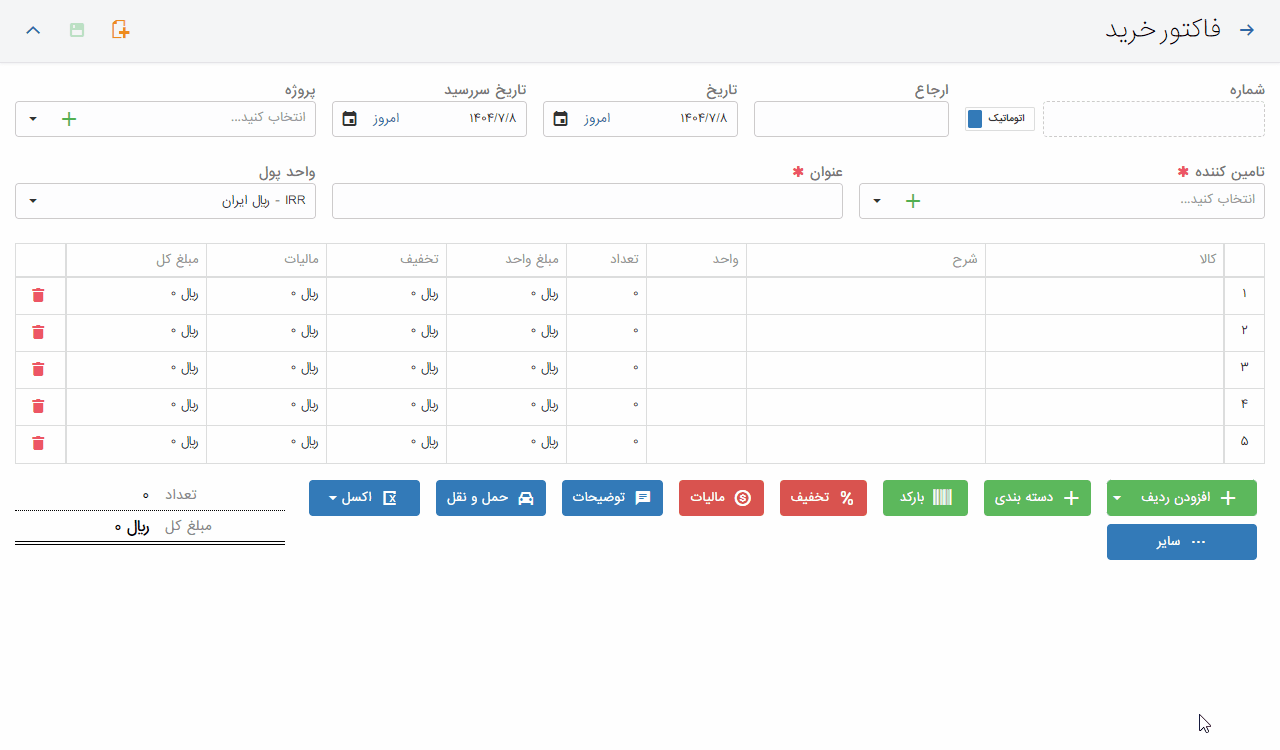The width and height of the screenshot is (1280, 750).
Task: Collapse the header with the chevron up
Action: point(33,30)
